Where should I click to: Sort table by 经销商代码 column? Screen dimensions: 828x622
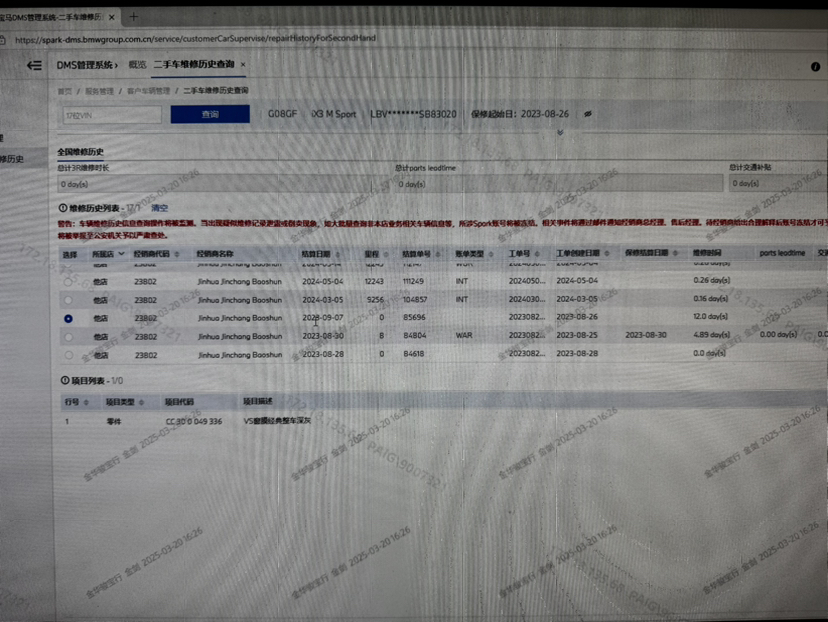[x=177, y=255]
